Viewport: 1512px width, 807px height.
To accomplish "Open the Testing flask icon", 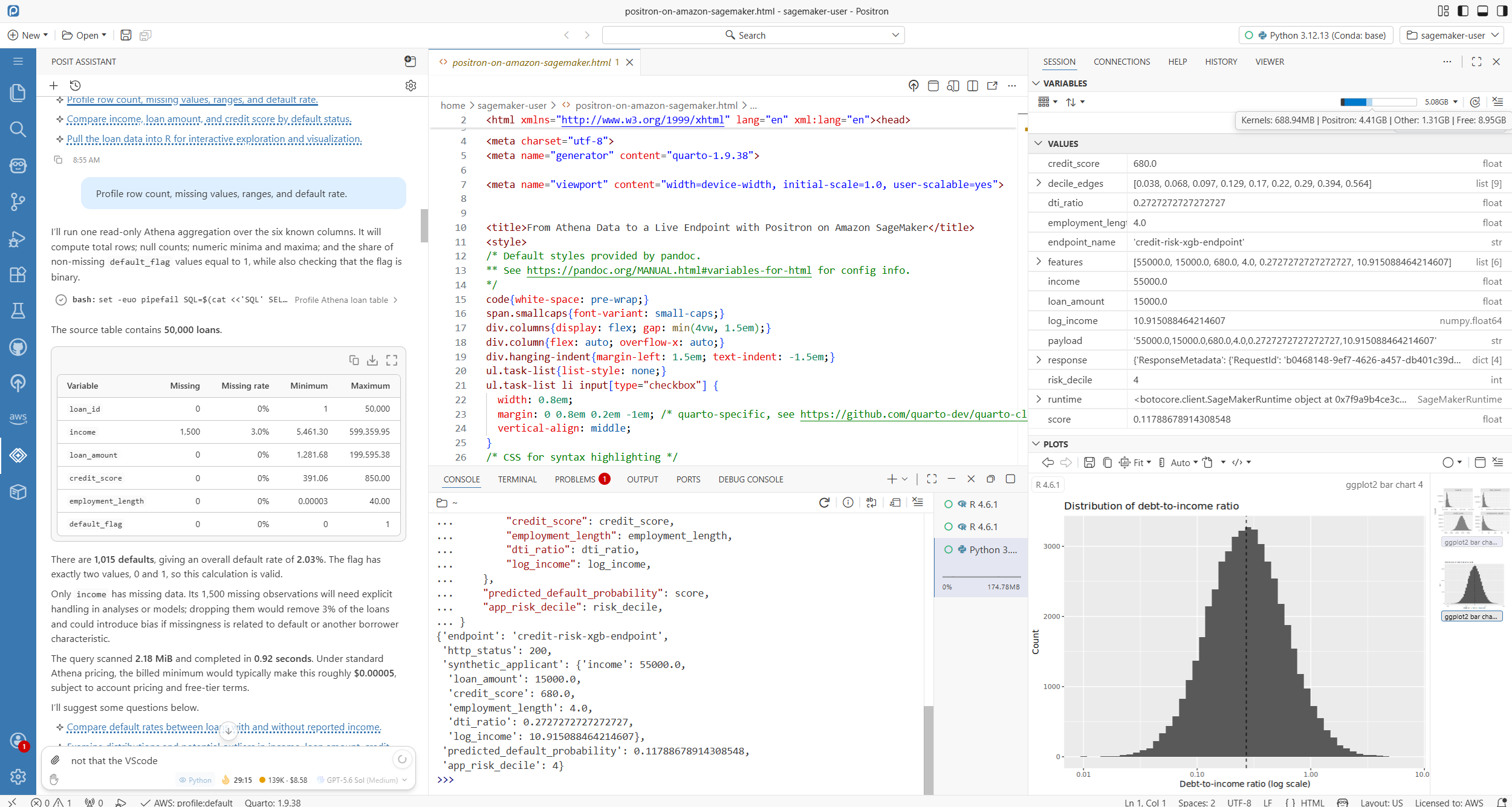I will [18, 311].
